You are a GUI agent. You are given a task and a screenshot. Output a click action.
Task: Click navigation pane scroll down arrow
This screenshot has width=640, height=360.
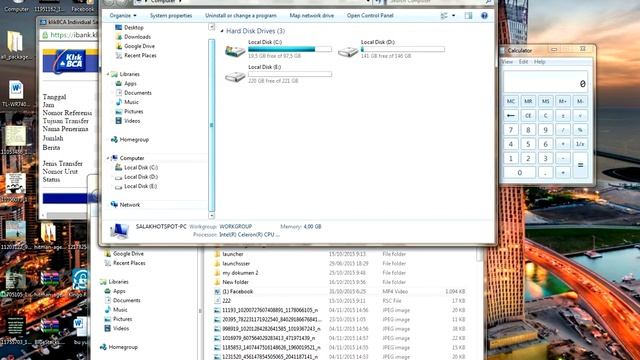211,215
